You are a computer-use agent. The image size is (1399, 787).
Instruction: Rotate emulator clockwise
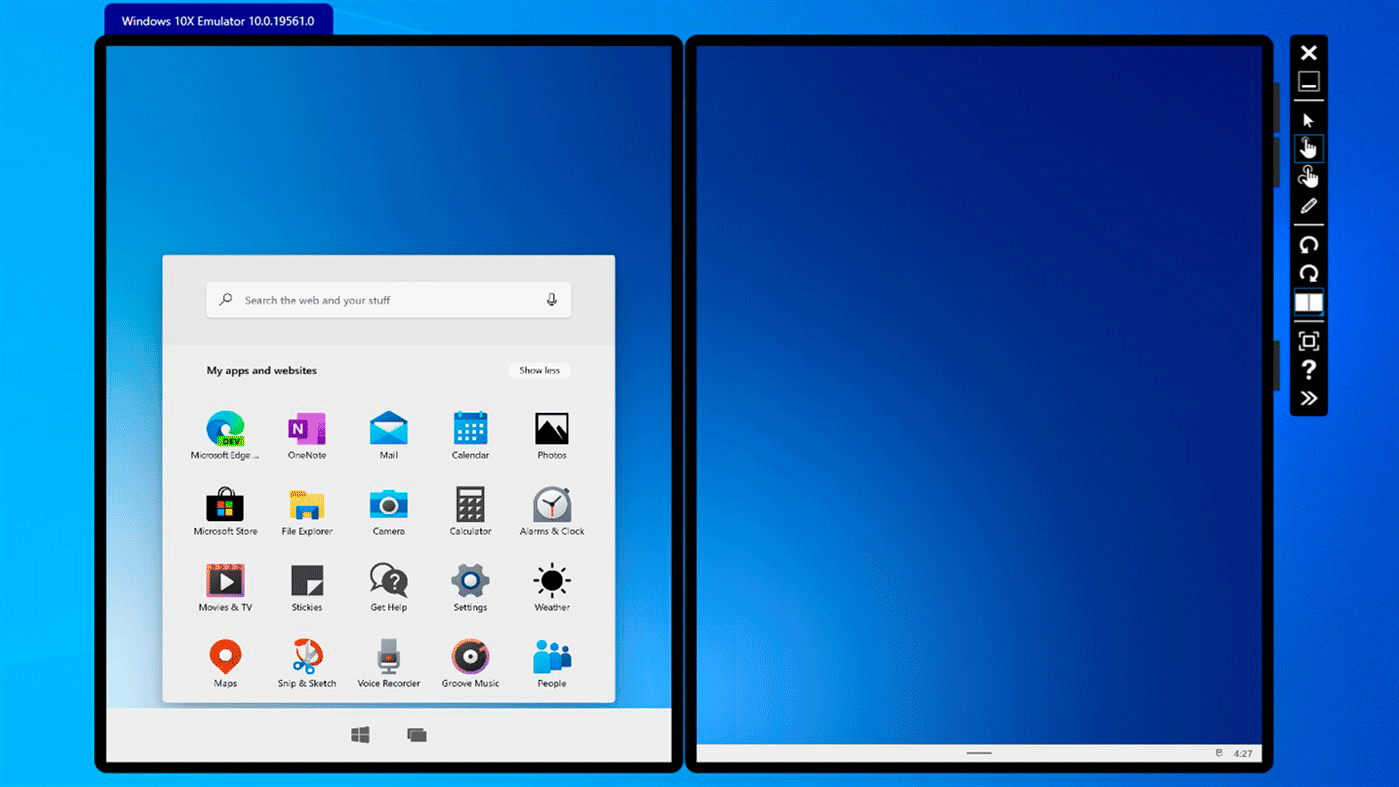pos(1309,273)
